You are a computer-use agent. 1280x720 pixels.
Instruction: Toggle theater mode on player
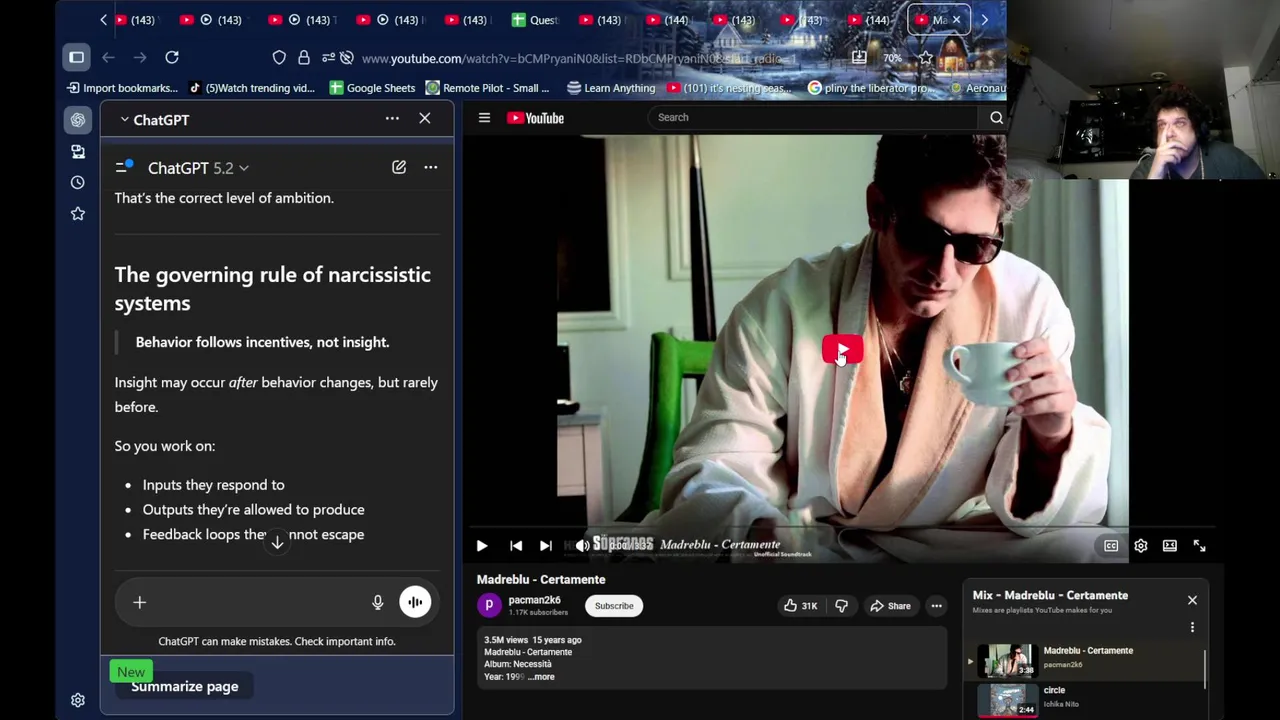point(1170,546)
